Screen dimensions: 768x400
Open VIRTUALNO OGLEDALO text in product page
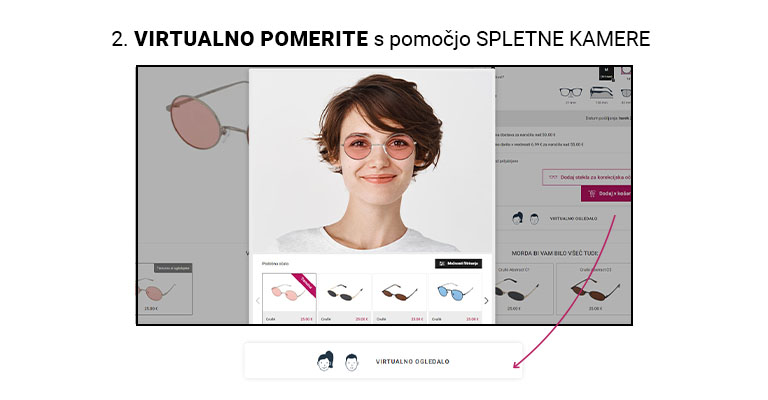coord(574,219)
